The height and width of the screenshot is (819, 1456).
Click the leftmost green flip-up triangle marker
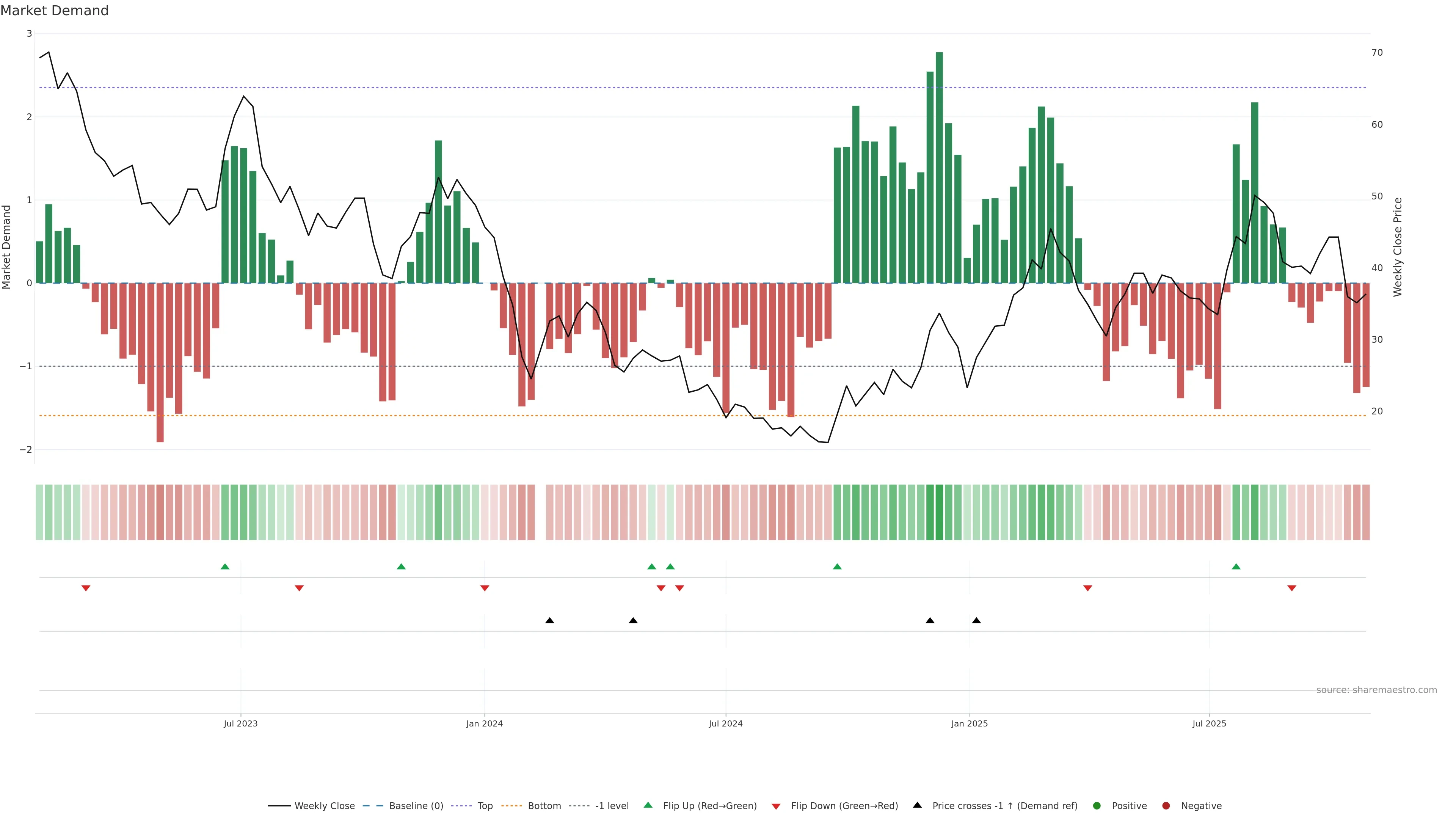coord(225,566)
